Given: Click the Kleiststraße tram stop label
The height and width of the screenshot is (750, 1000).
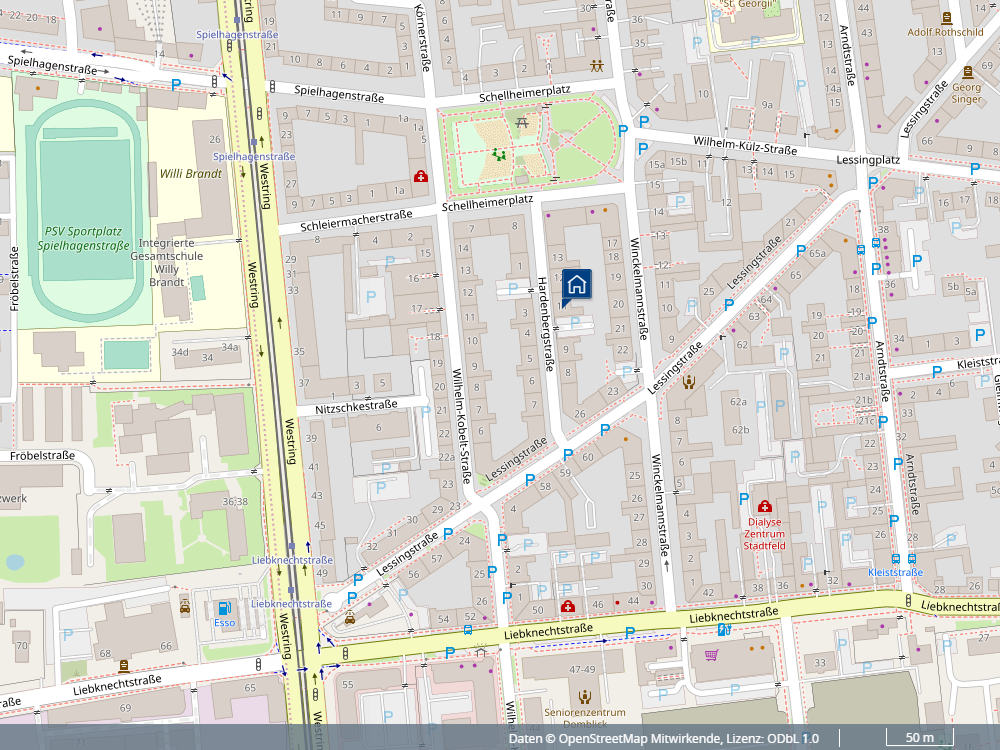Looking at the screenshot, I should tap(895, 573).
